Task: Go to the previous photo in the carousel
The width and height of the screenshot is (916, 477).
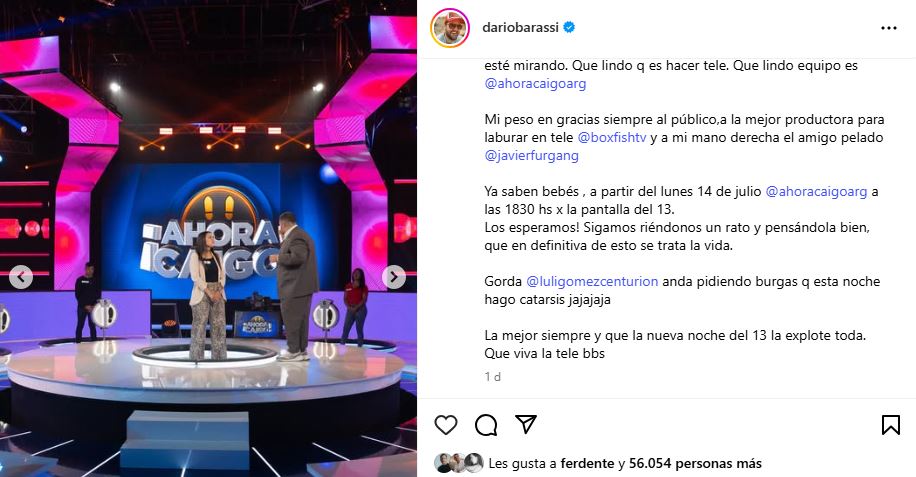Action: [21, 277]
